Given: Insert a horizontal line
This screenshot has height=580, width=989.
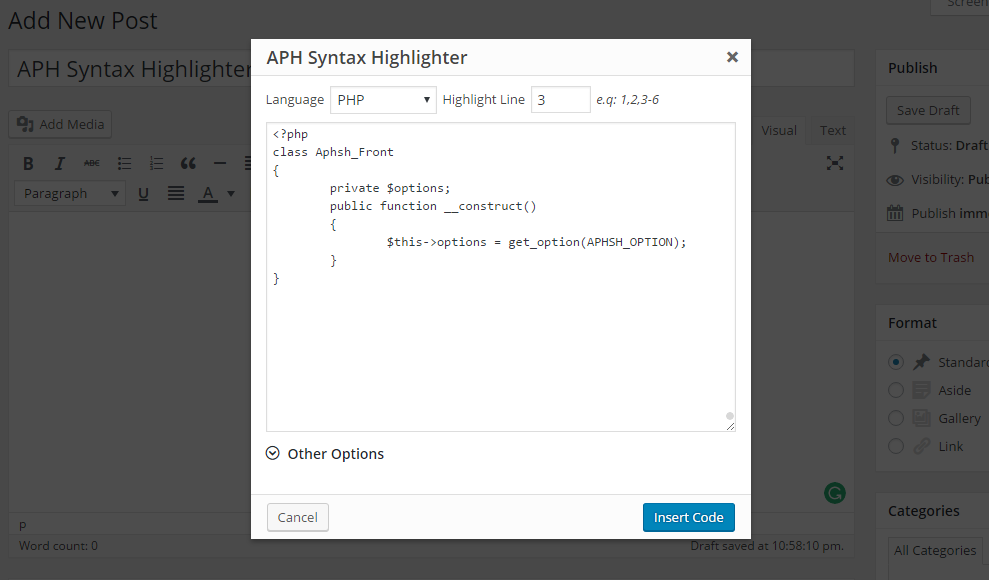Looking at the screenshot, I should [219, 164].
